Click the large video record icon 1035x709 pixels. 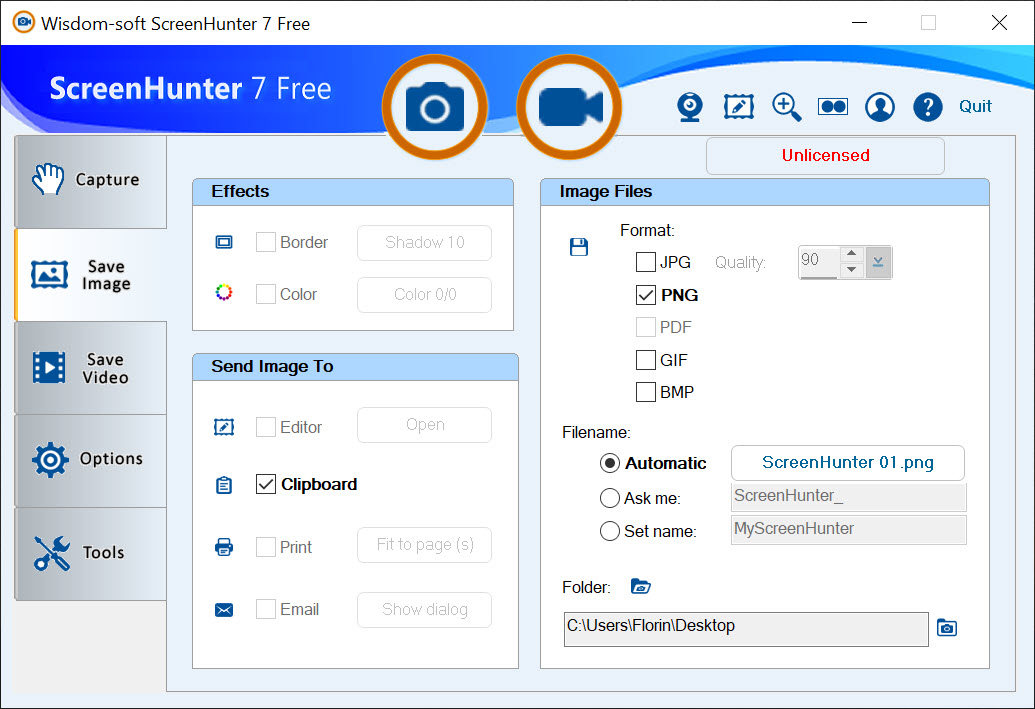569,107
